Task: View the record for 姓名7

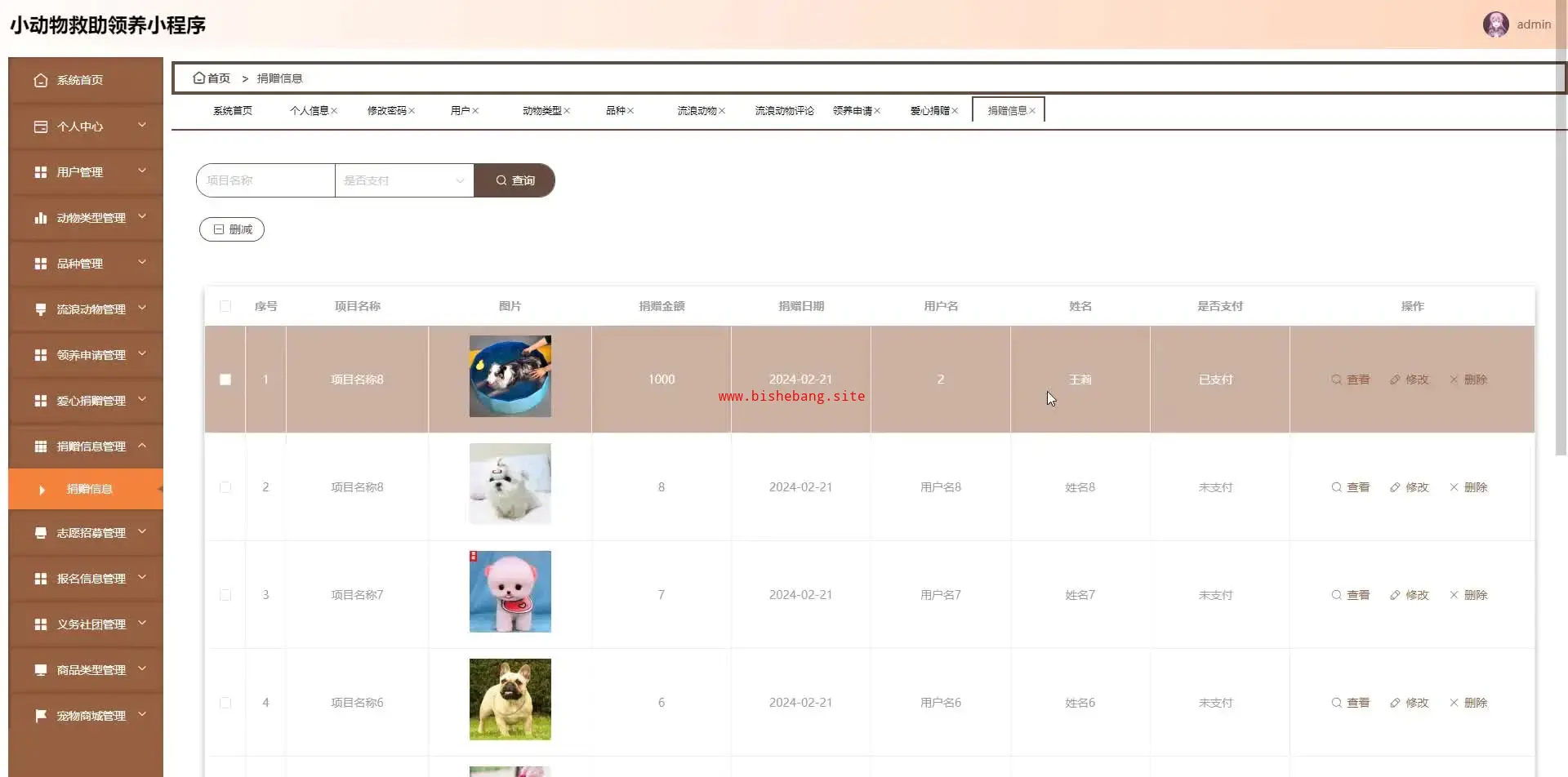Action: pyautogui.click(x=1351, y=595)
